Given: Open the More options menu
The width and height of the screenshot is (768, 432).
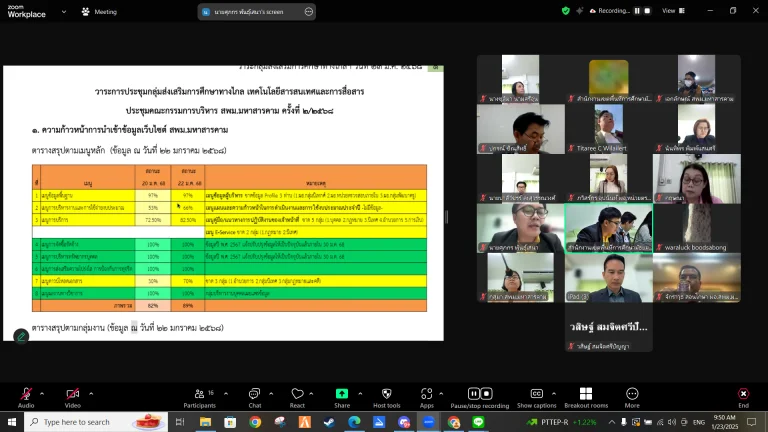Looking at the screenshot, I should (x=632, y=394).
